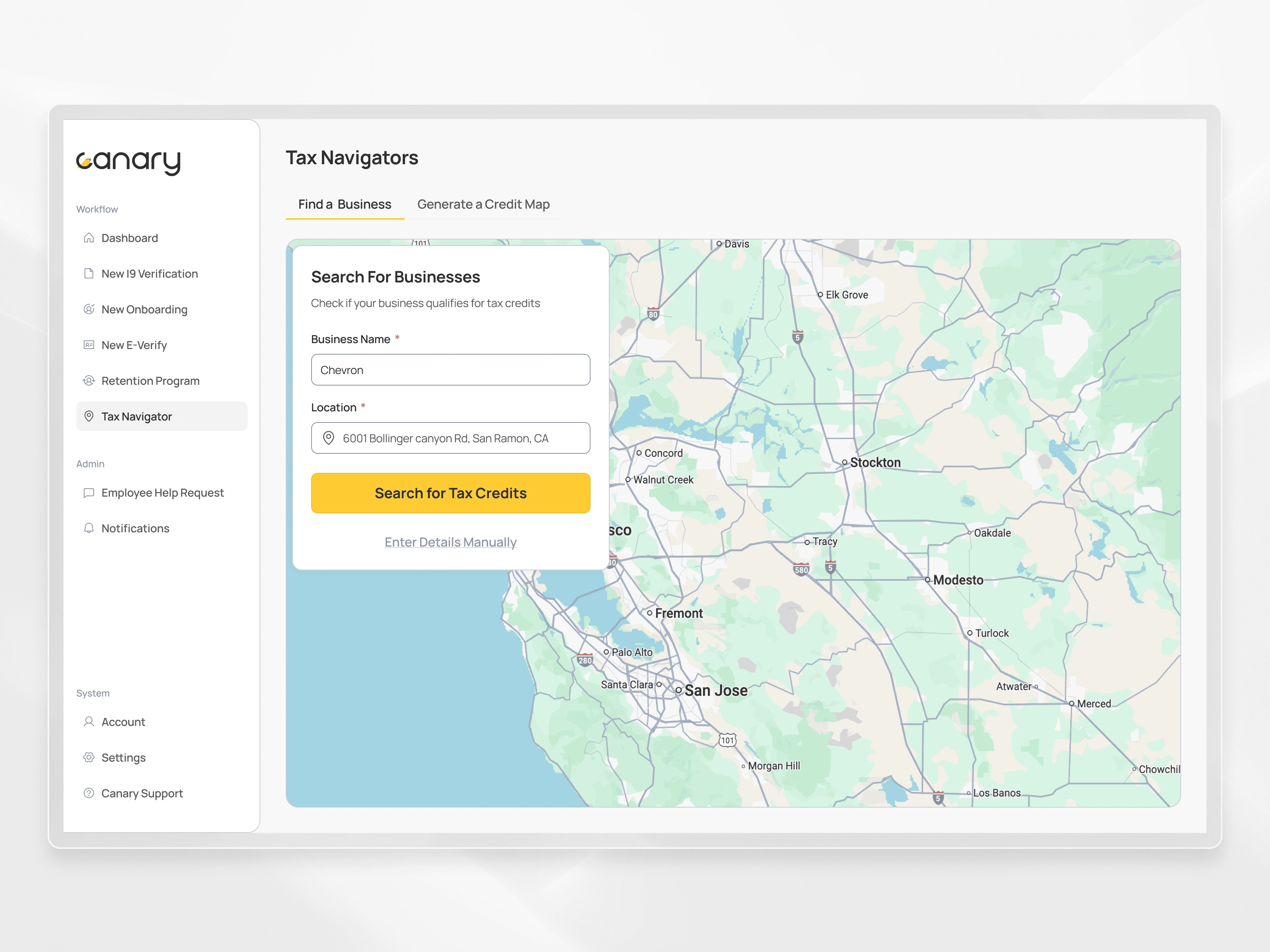Open the Enter Details Manually link
The image size is (1270, 952).
pyautogui.click(x=450, y=542)
